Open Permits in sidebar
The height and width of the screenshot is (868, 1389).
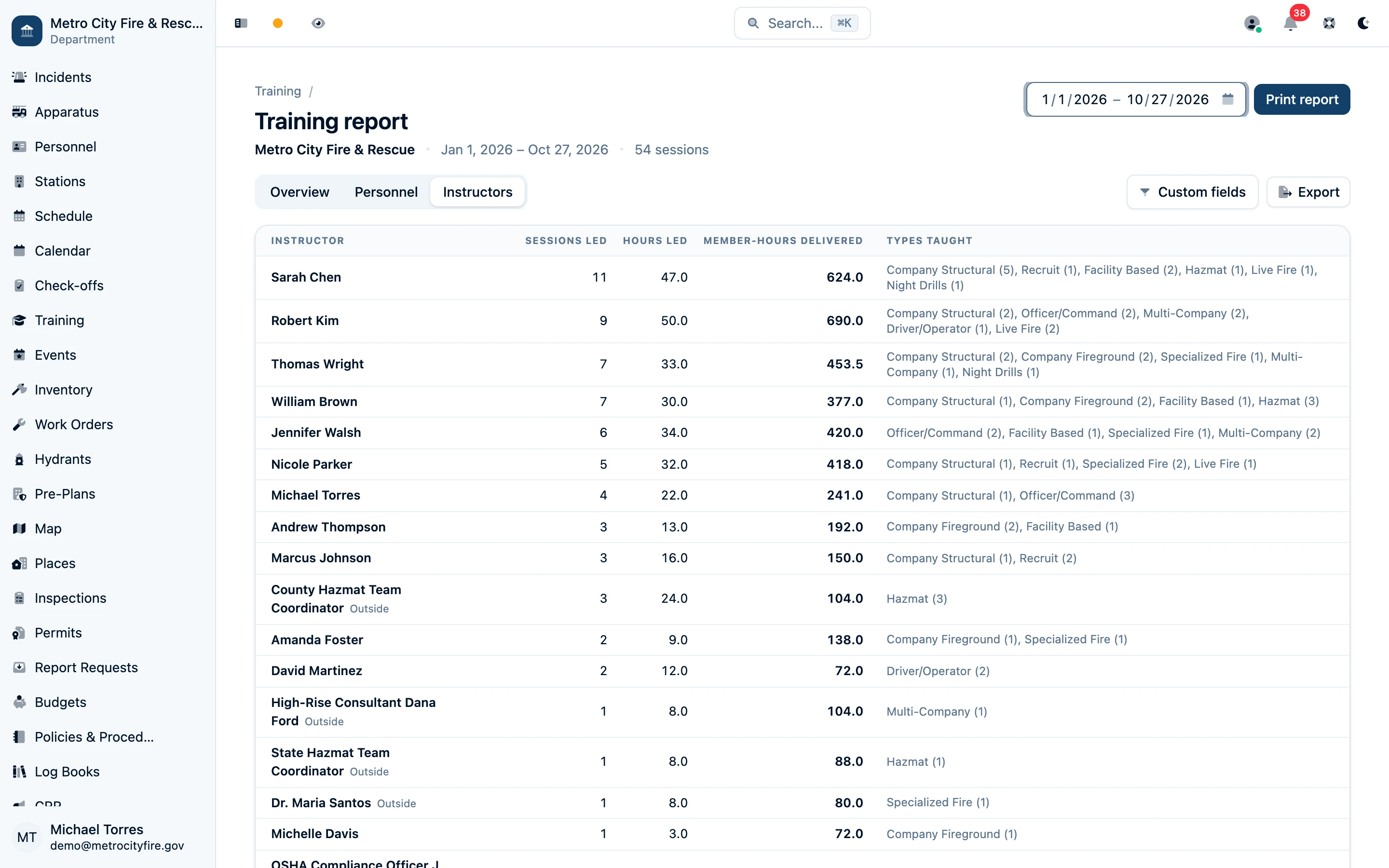click(x=108, y=633)
